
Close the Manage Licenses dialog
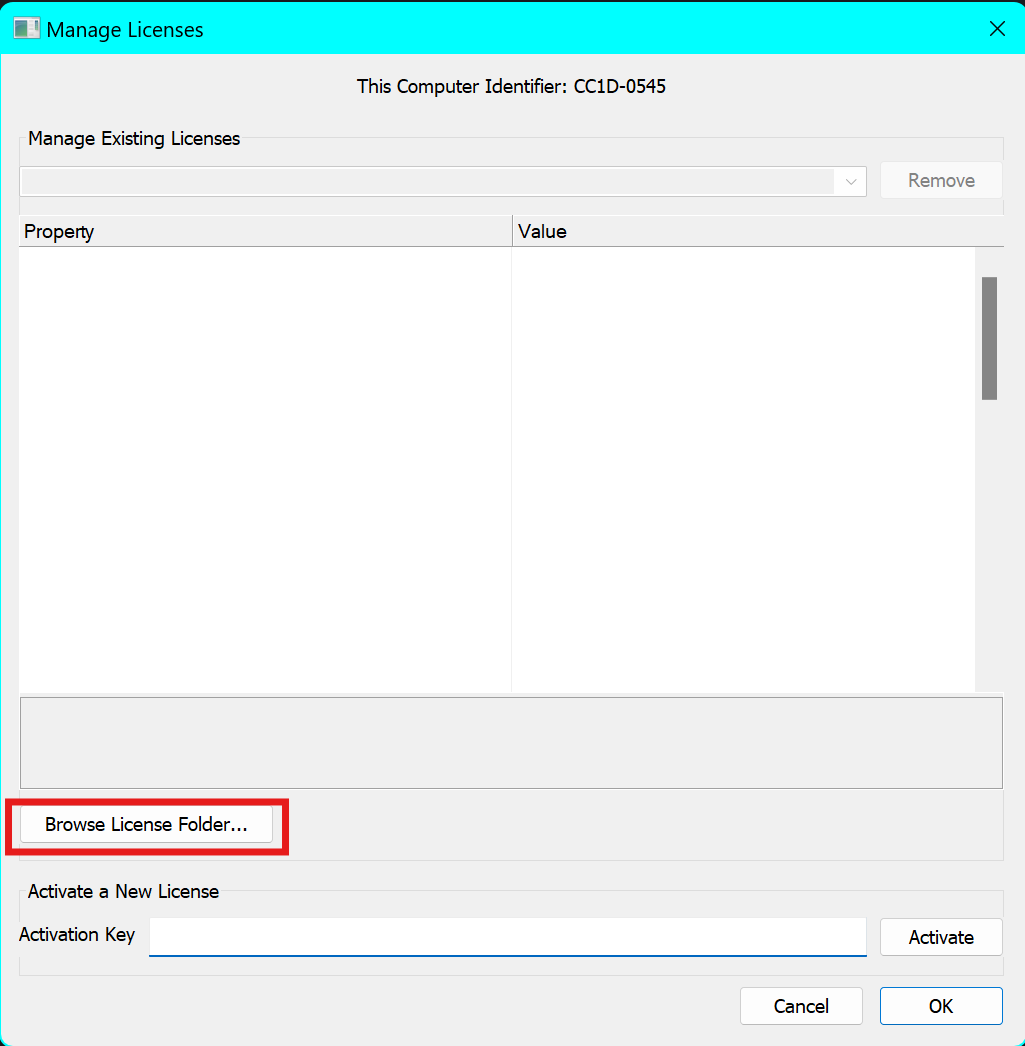[x=997, y=29]
